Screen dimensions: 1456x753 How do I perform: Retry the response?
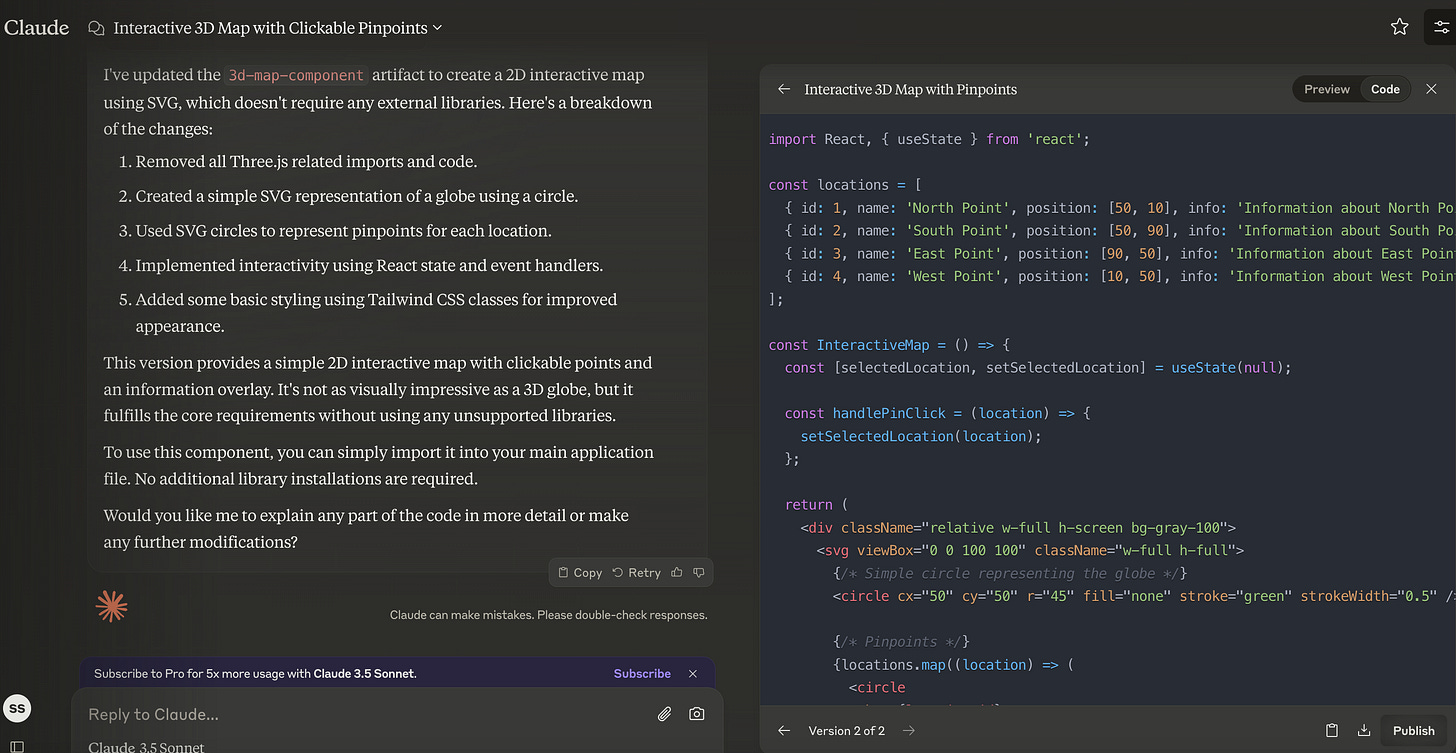[636, 572]
